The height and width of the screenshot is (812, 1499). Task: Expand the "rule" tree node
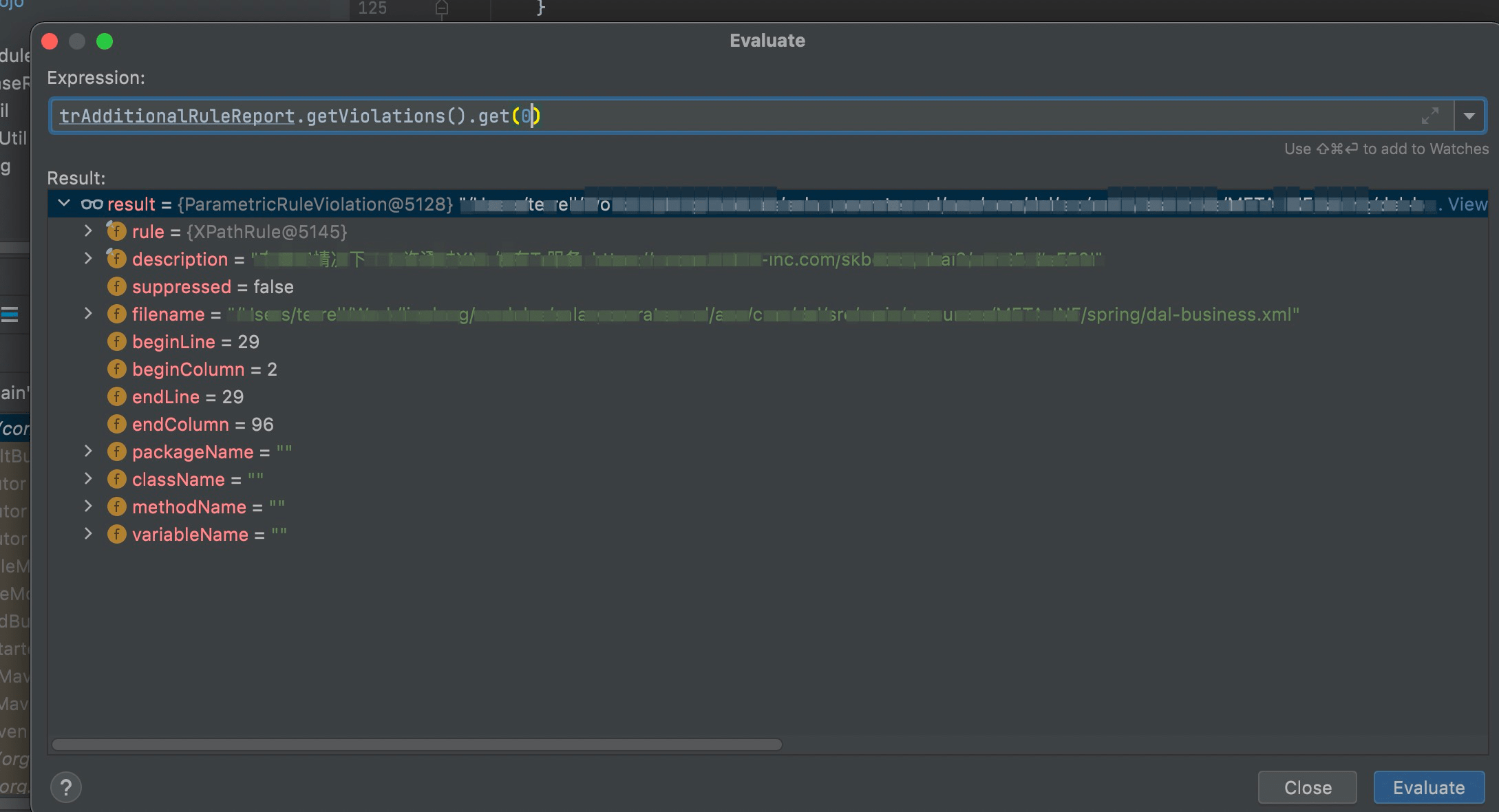(x=88, y=231)
